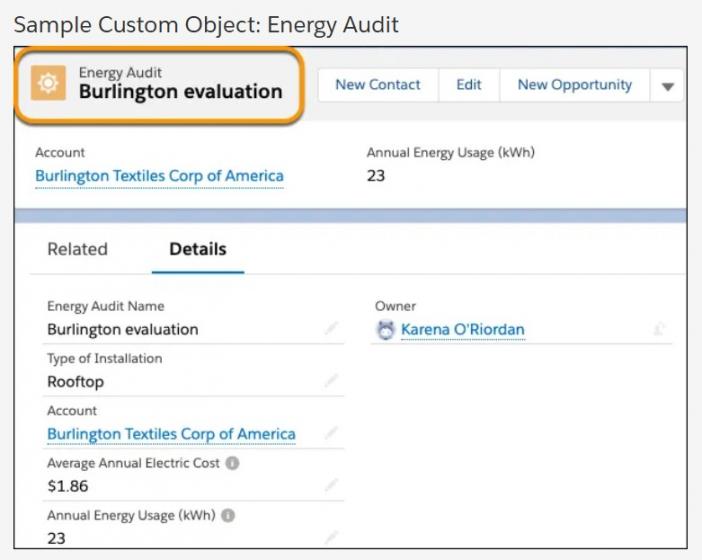Click info icon beside Annual Energy Usage (kWh)

[x=228, y=515]
